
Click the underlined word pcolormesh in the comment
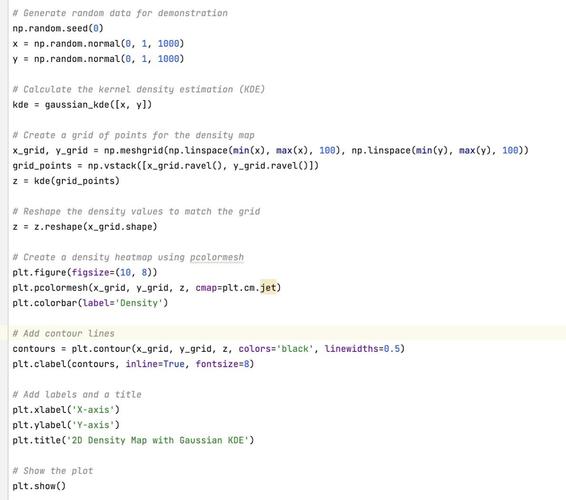217,257
